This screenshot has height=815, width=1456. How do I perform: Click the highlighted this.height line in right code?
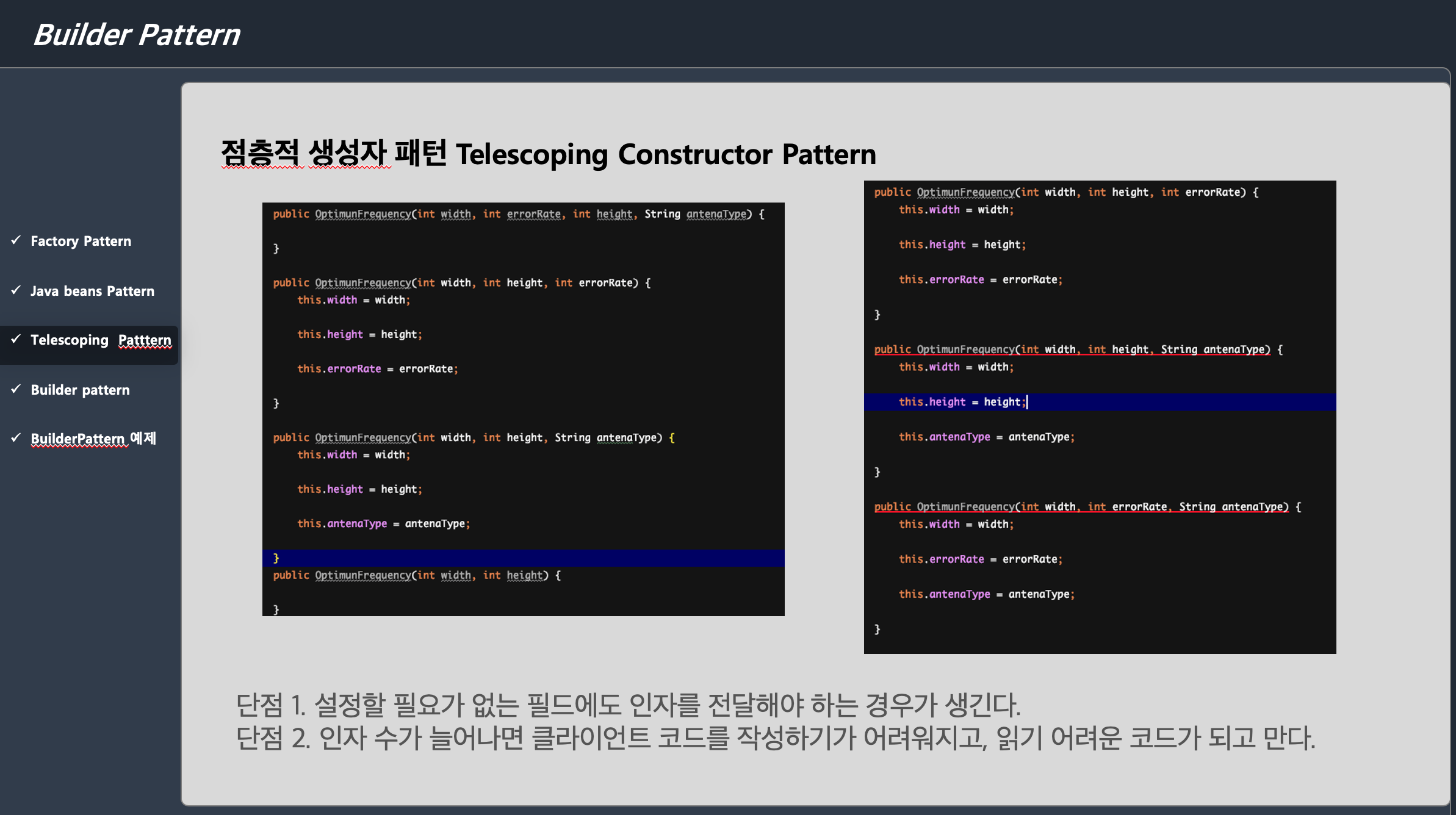tap(962, 402)
